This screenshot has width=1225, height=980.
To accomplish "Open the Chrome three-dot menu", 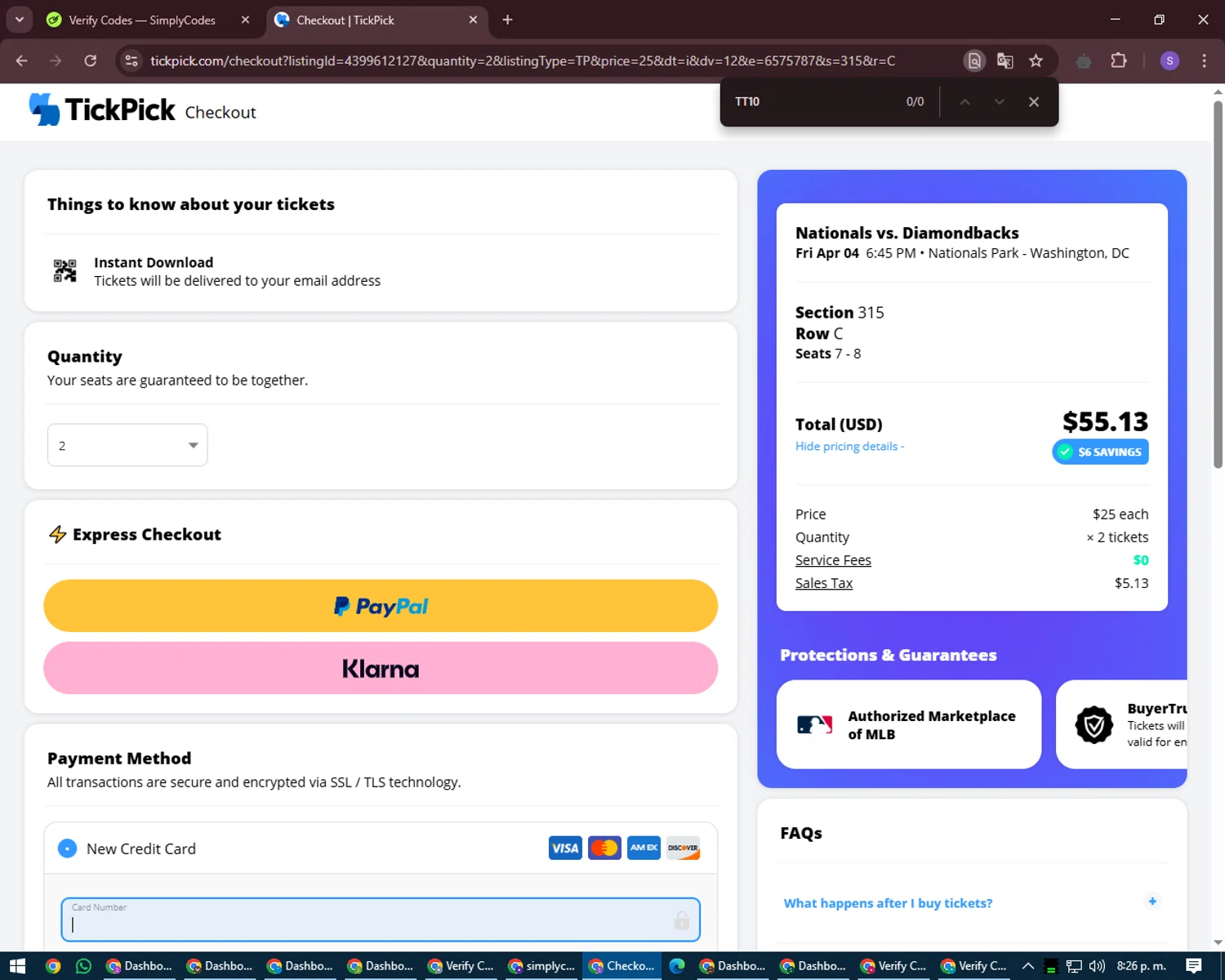I will pos(1204,60).
